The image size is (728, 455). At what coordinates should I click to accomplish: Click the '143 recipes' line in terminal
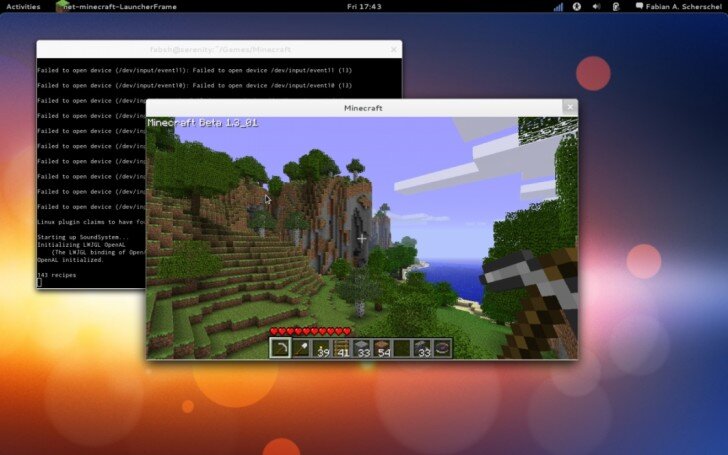point(57,275)
